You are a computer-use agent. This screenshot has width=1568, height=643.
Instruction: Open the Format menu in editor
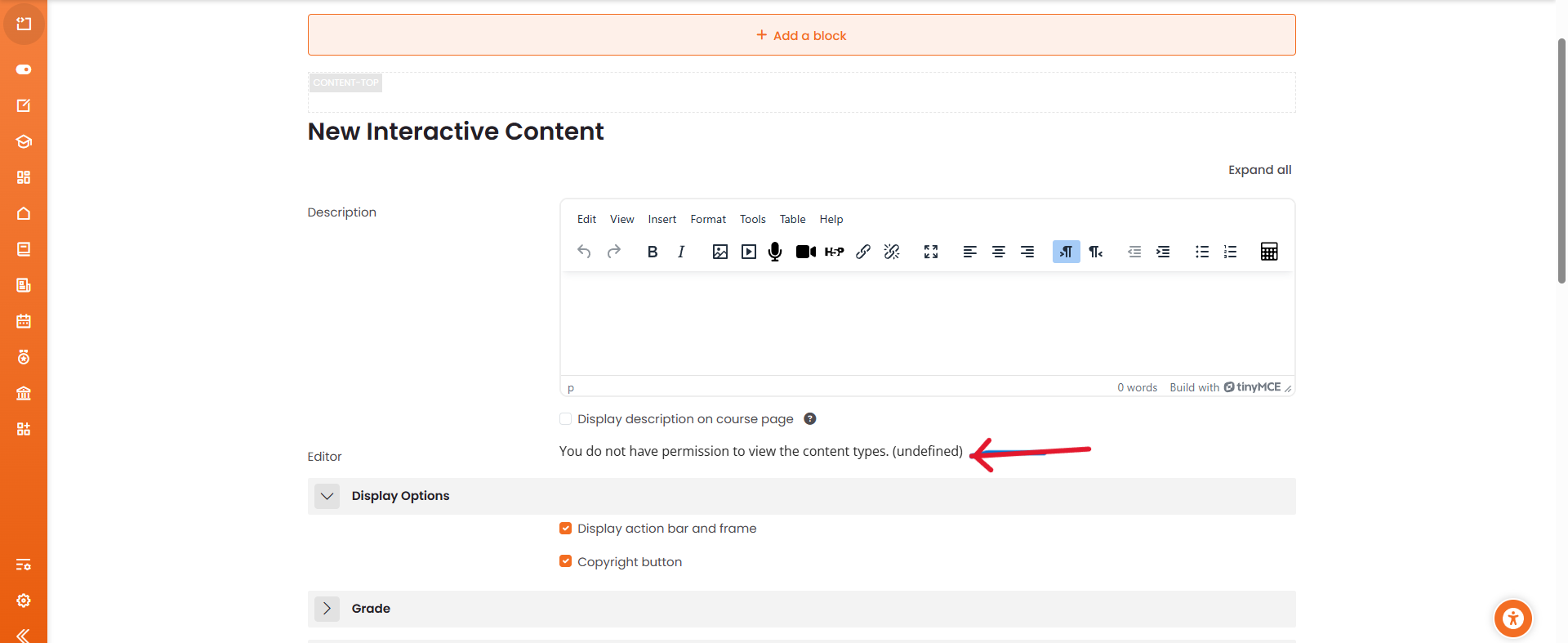point(707,219)
